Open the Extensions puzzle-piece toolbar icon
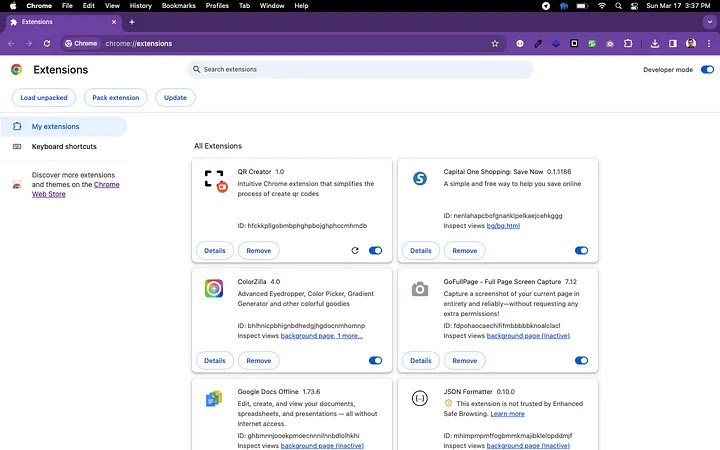 (x=628, y=43)
